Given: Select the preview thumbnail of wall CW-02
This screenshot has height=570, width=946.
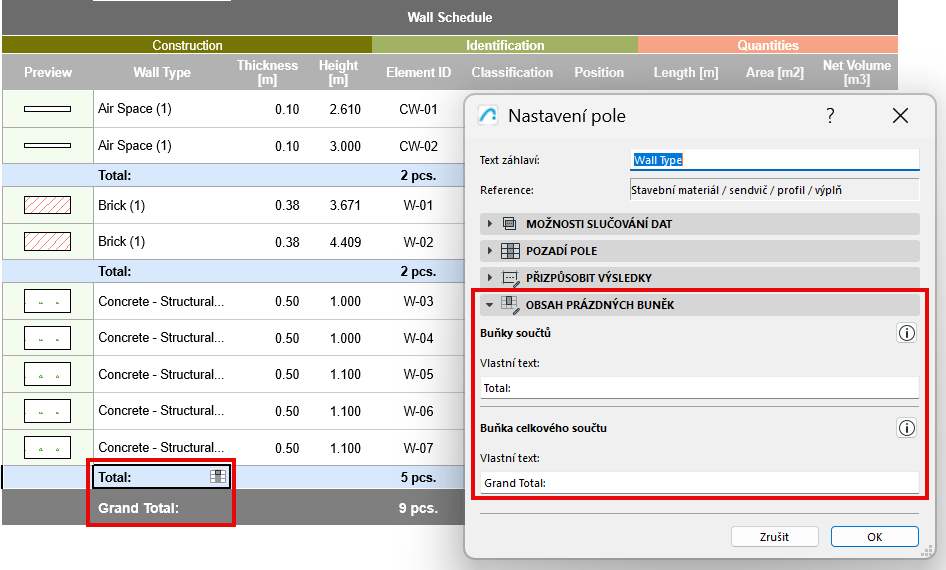Looking at the screenshot, I should pyautogui.click(x=47, y=145).
